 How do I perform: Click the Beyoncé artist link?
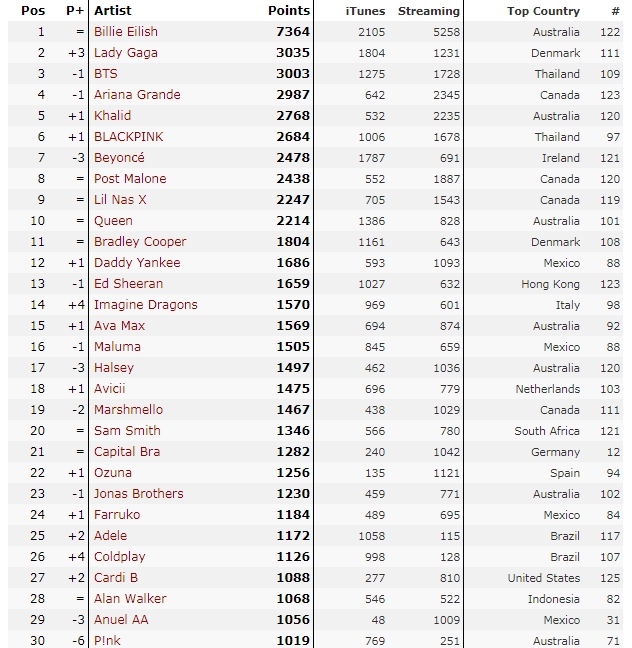tap(119, 158)
